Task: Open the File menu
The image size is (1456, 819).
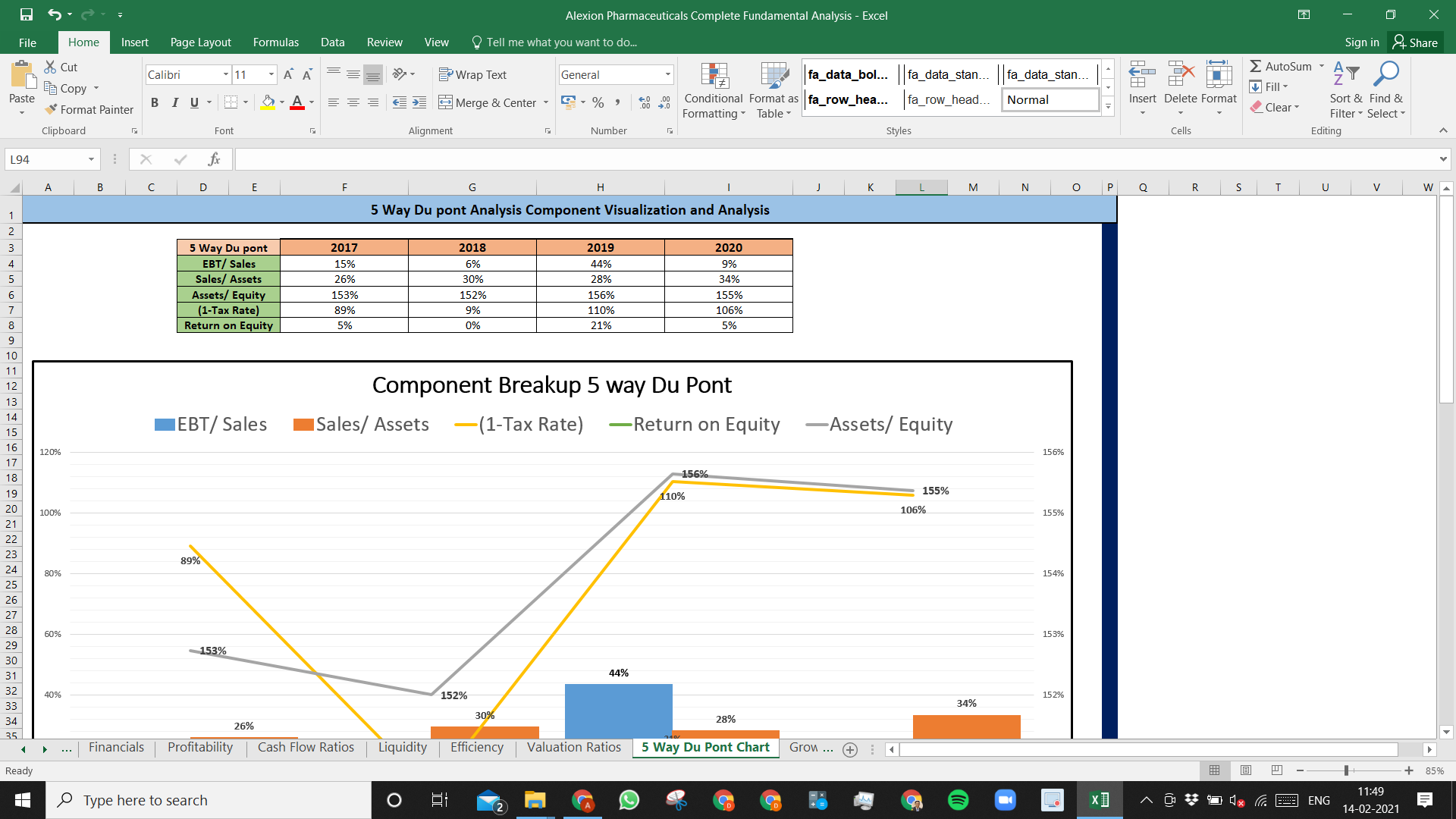Action: [x=27, y=42]
